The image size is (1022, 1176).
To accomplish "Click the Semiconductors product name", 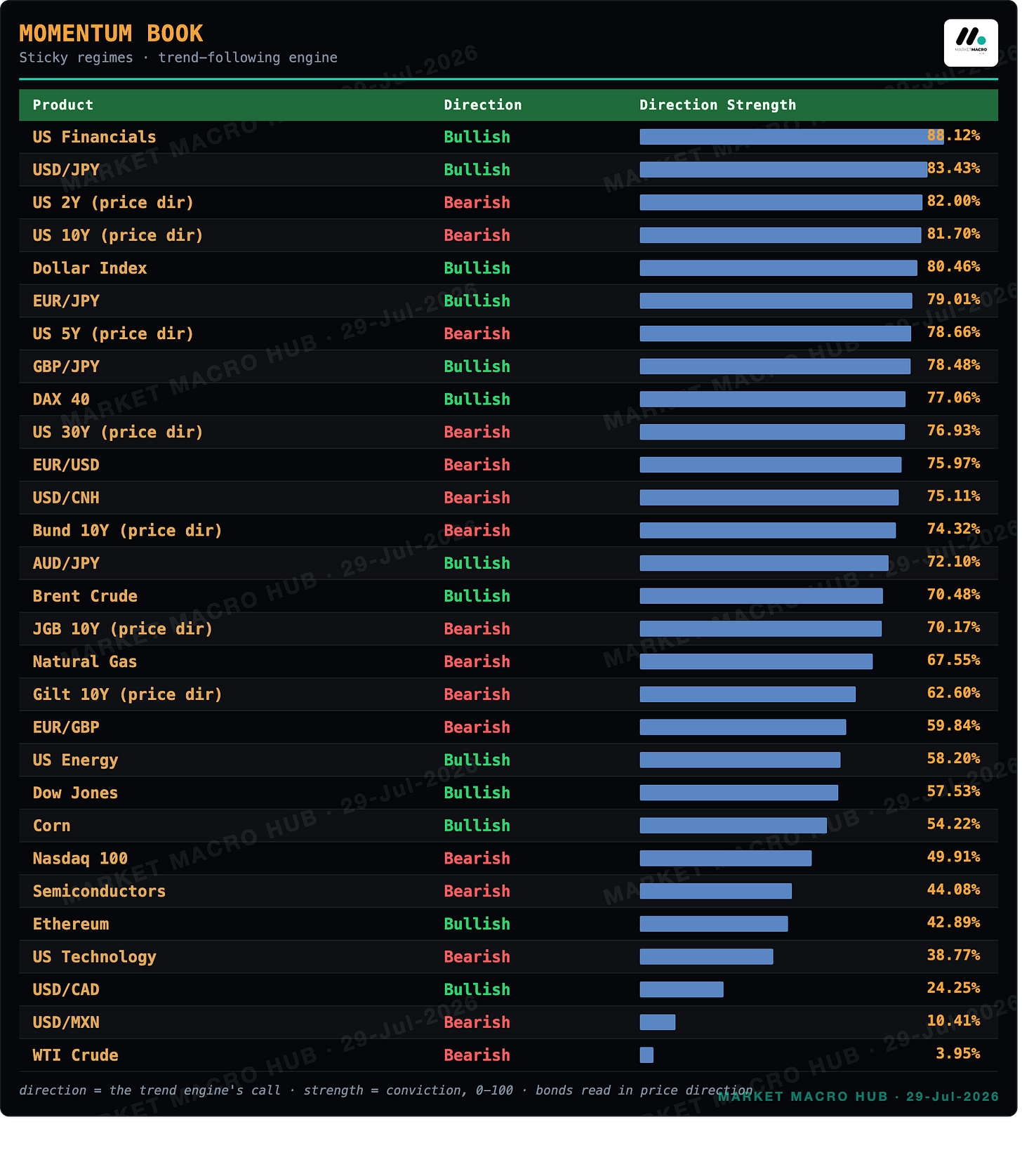I will (99, 891).
